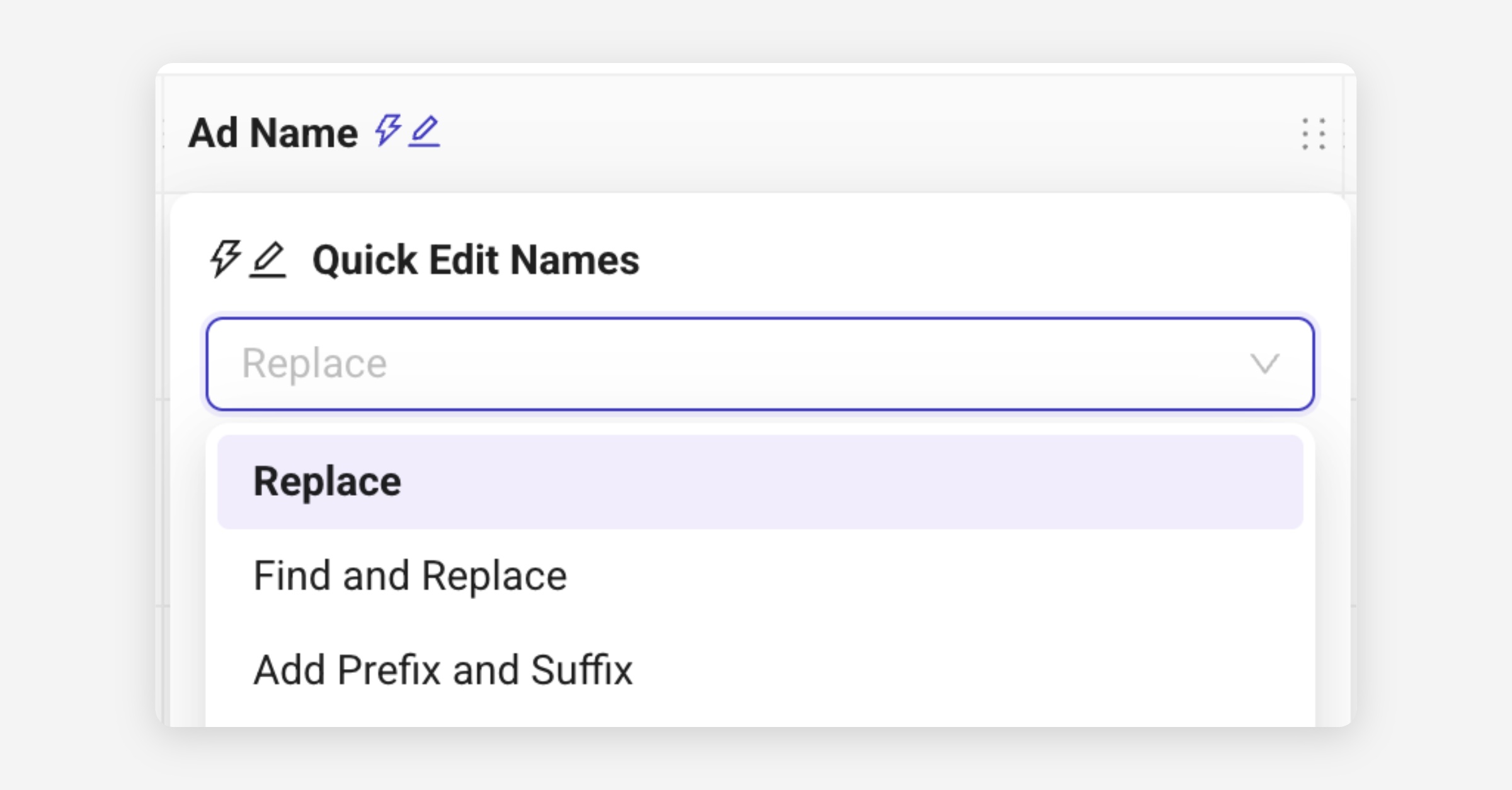
Task: Click the word Suffix in the options list
Action: point(581,670)
